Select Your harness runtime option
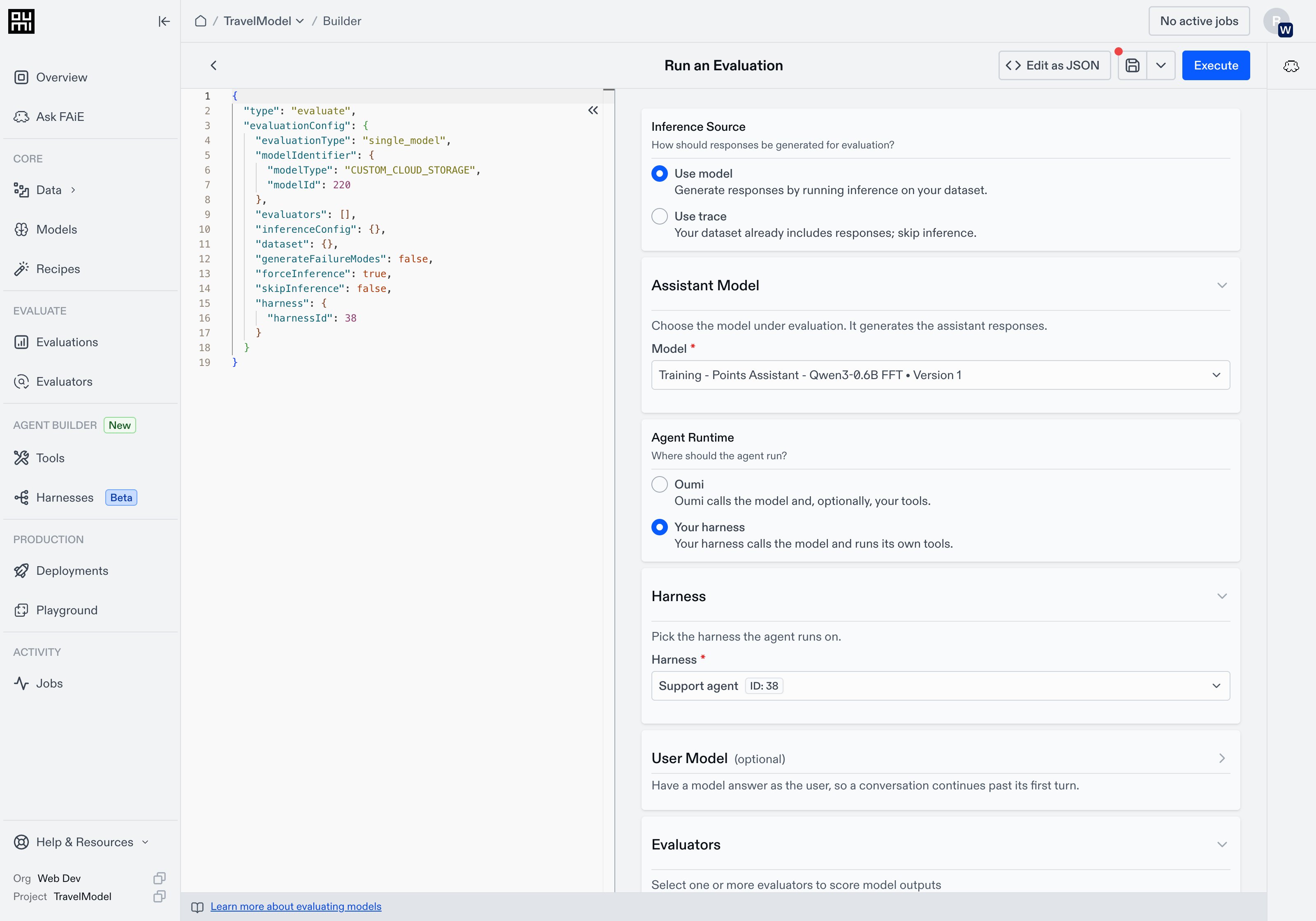Screen dimensions: 1316x921 (659, 527)
